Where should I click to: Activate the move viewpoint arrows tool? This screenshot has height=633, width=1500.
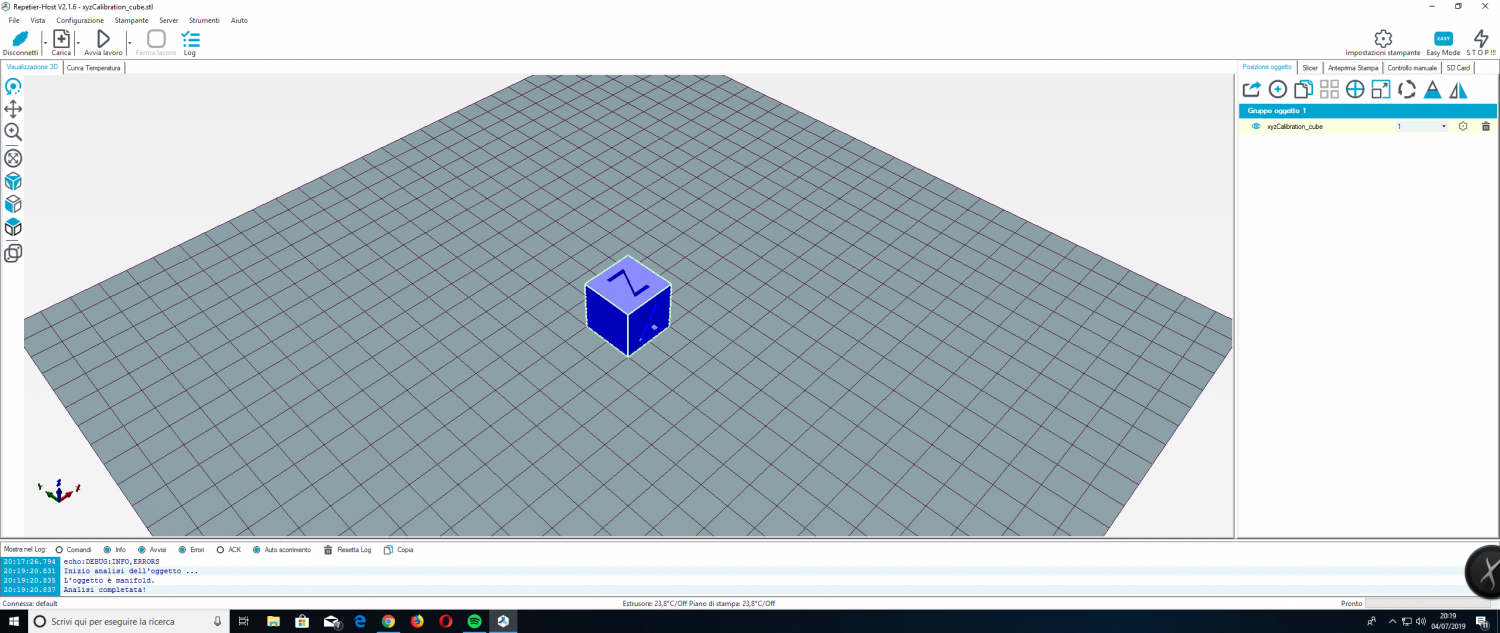(x=13, y=109)
